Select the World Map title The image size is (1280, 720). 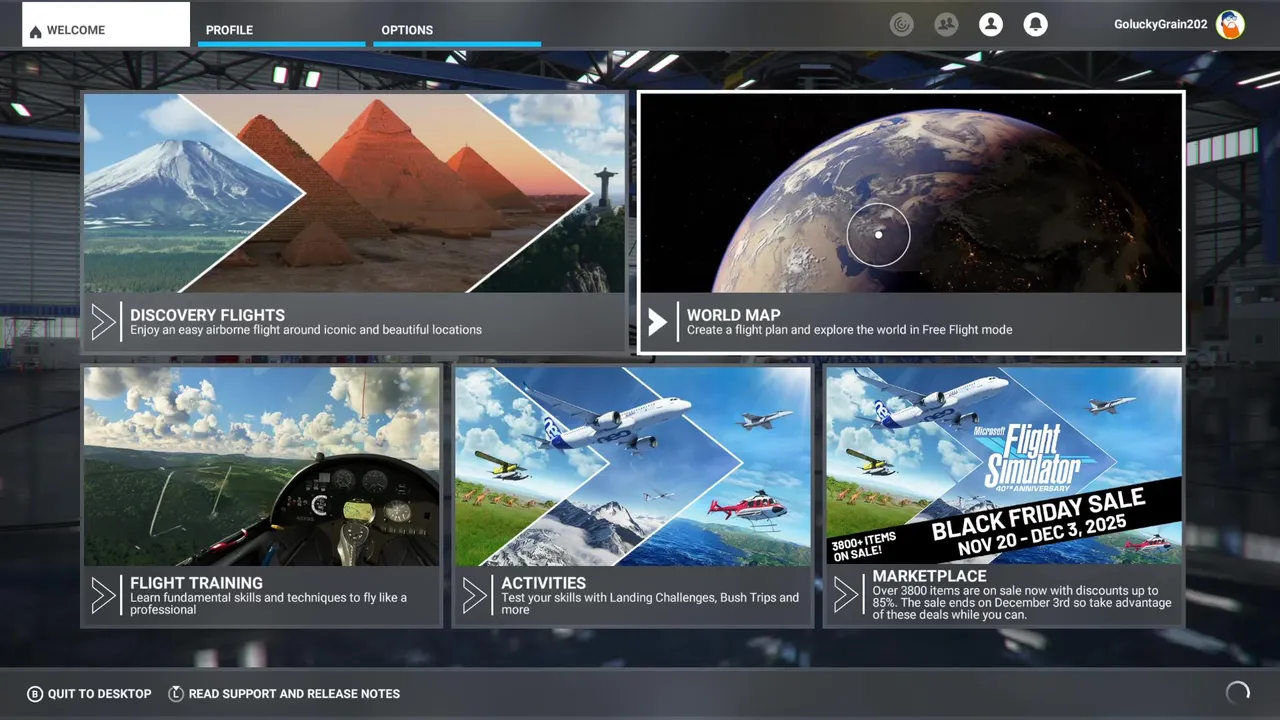pos(733,315)
